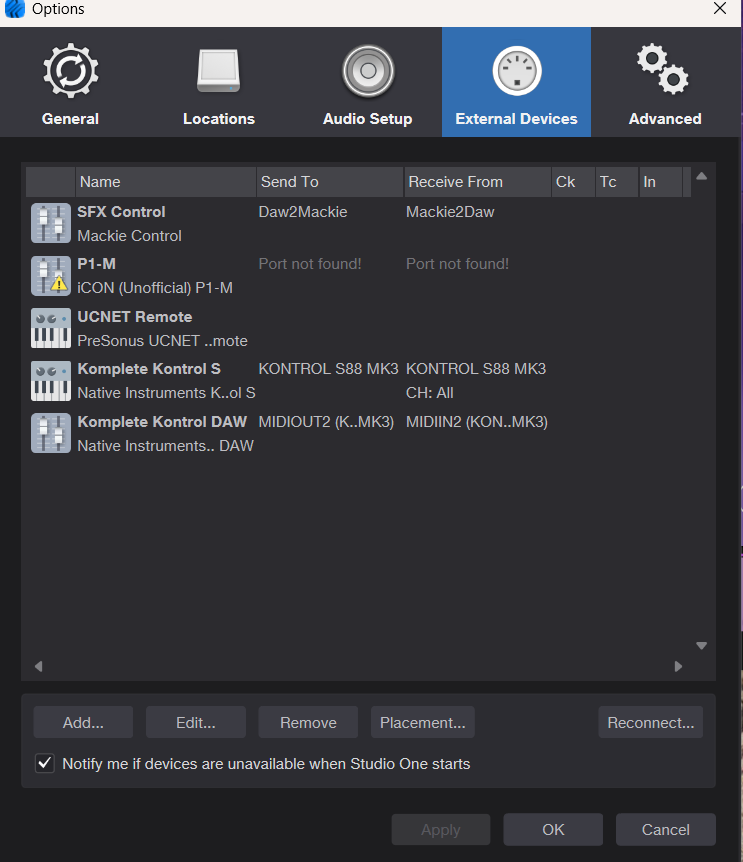Click the device list scroll up arrow
Screen dimensions: 743x862
point(701,176)
